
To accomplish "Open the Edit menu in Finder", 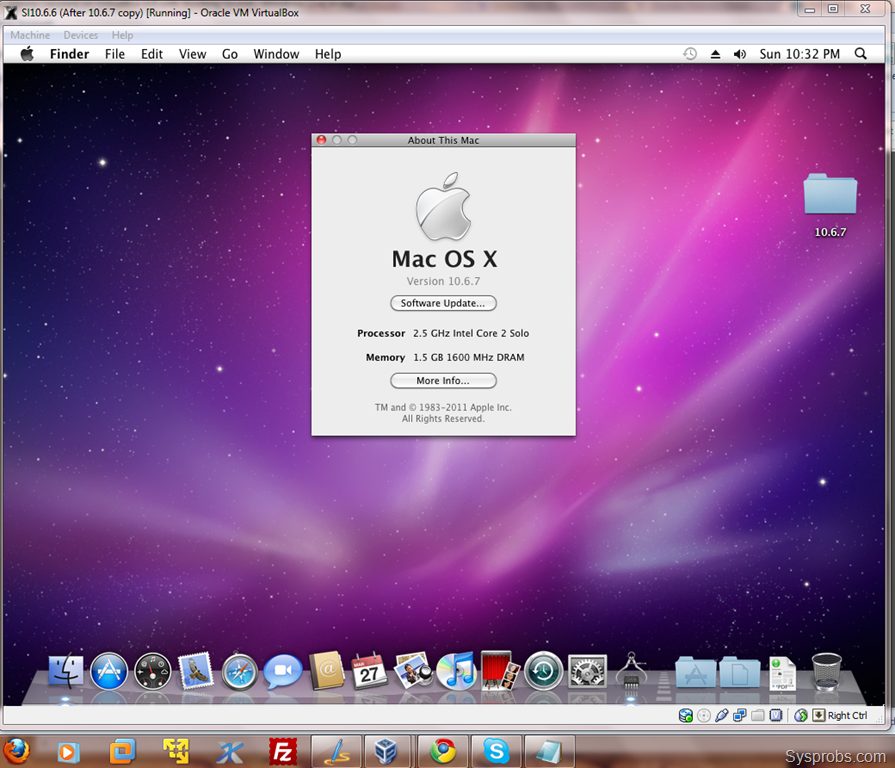I will [x=152, y=54].
